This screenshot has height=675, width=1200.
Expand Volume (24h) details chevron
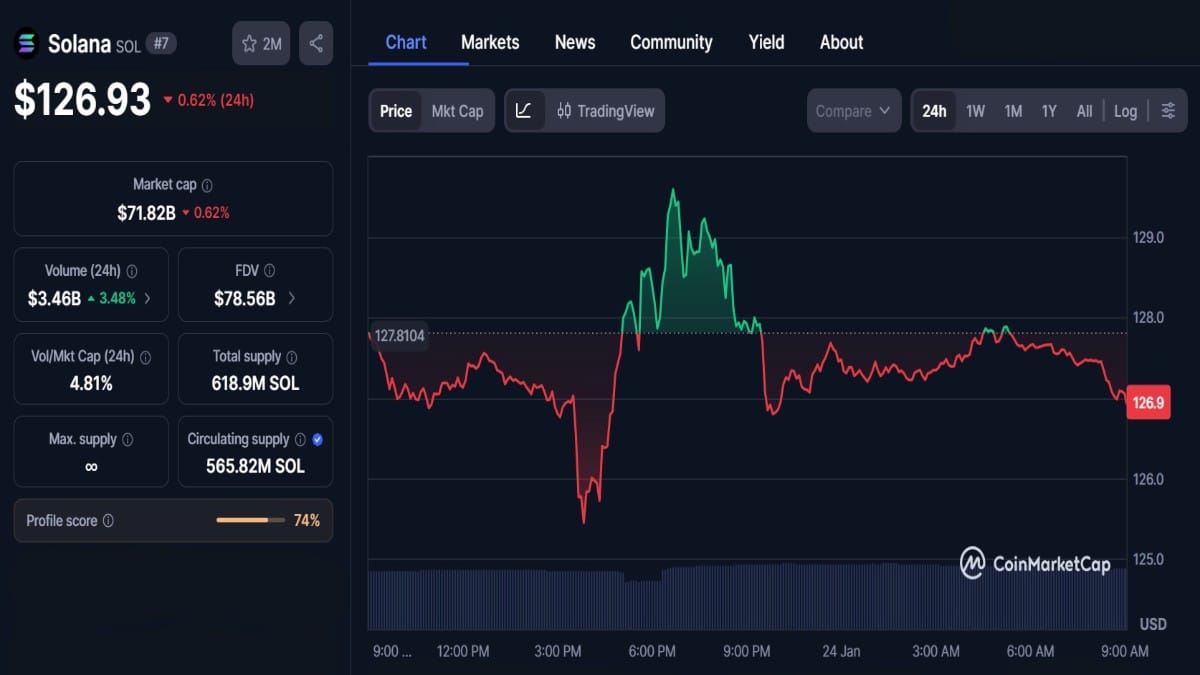tap(148, 298)
